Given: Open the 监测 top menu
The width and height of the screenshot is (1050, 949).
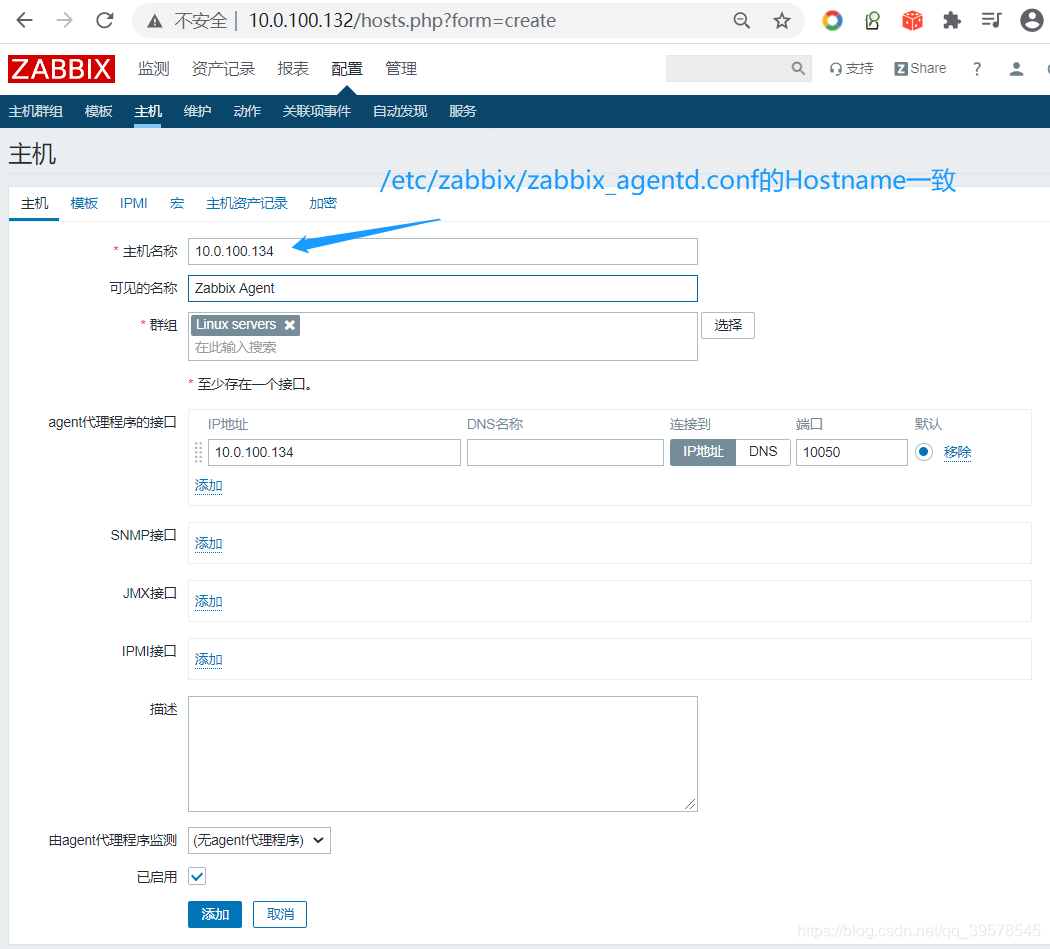Looking at the screenshot, I should click(x=153, y=69).
